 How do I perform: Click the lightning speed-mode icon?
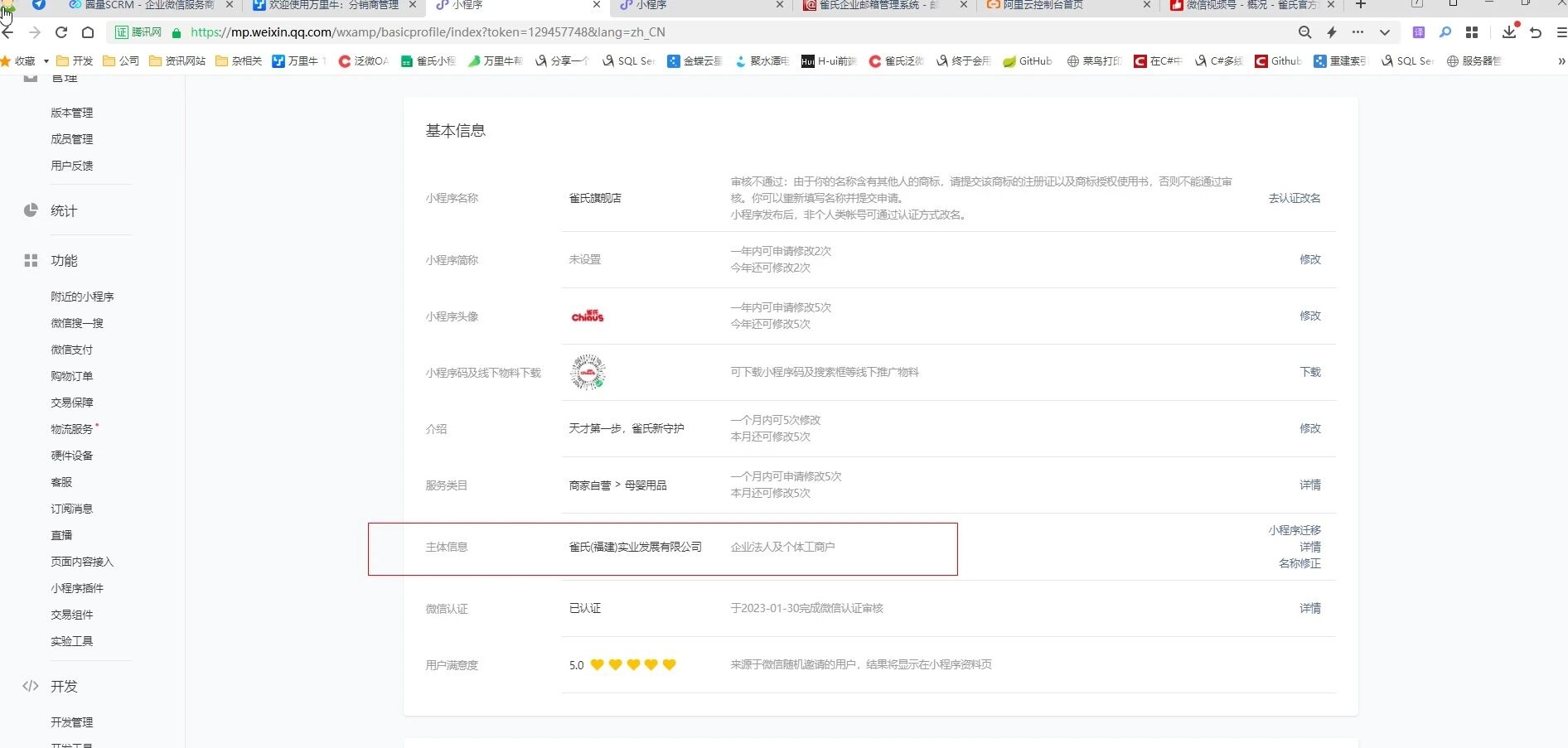pyautogui.click(x=1332, y=32)
